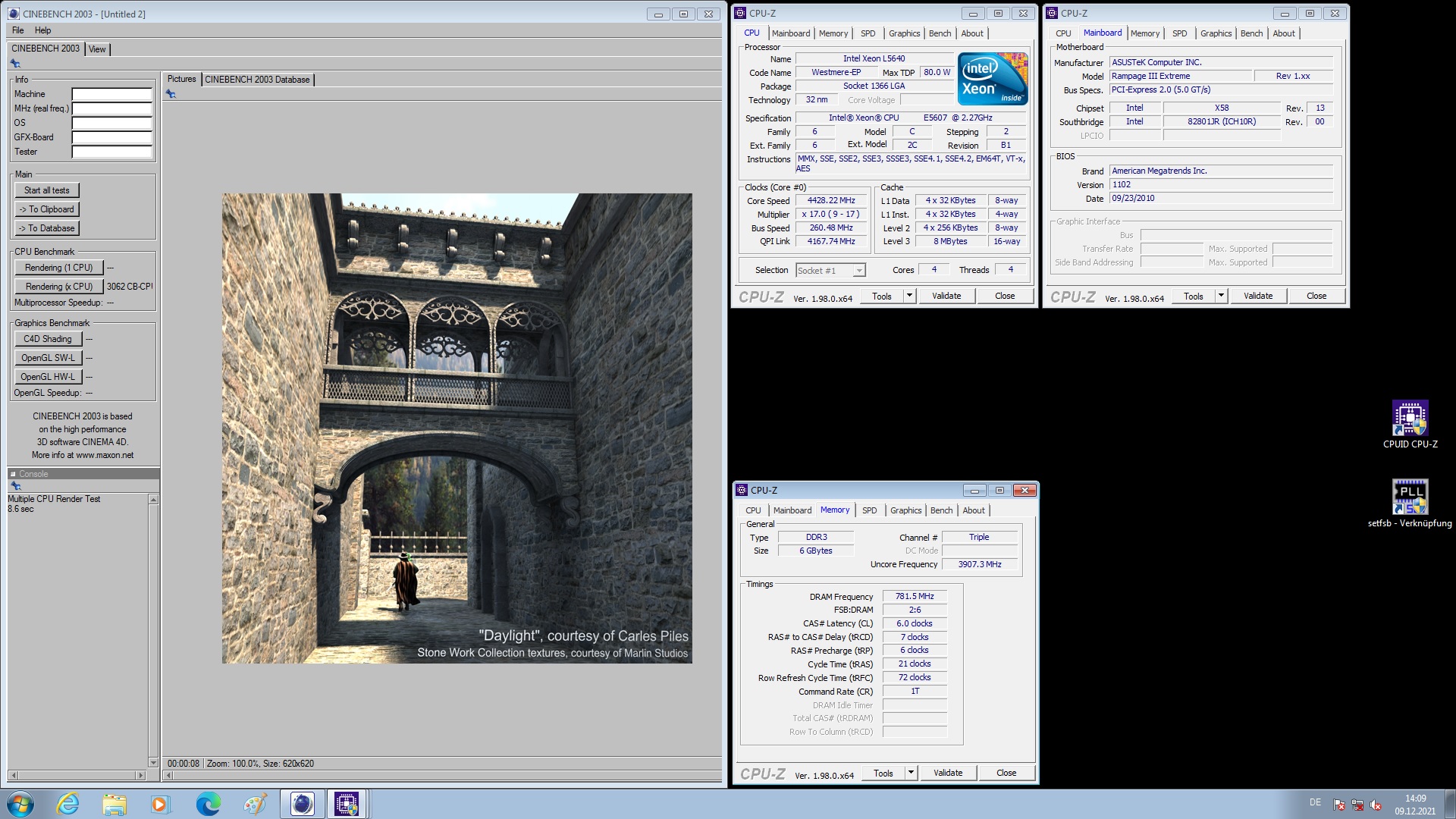Click the 3062 CB-CPU score text
The width and height of the screenshot is (1456, 819).
130,287
